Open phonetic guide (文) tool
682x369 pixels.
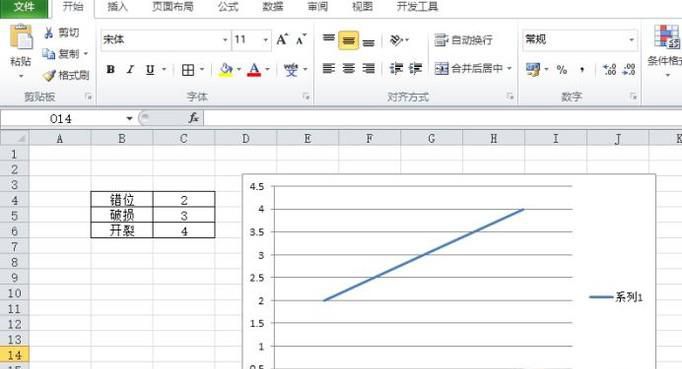pyautogui.click(x=291, y=69)
